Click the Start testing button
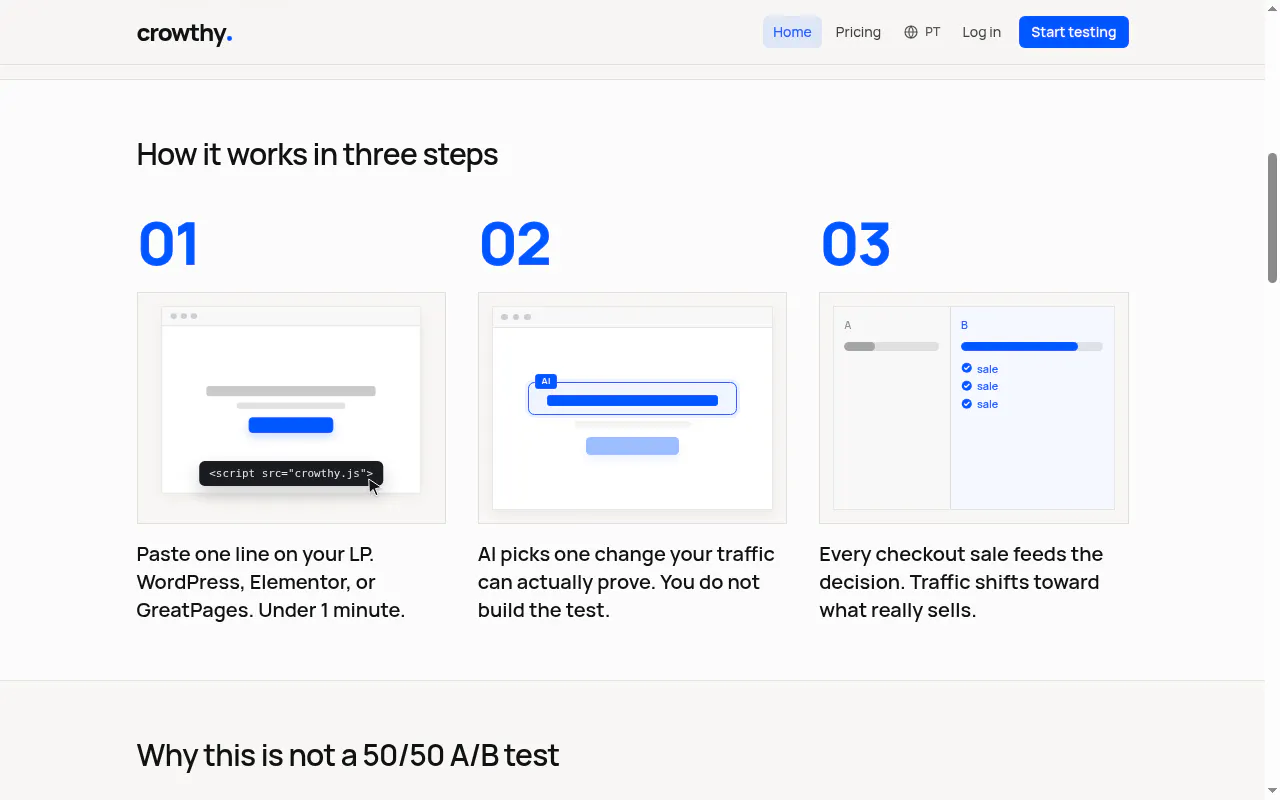The height and width of the screenshot is (800, 1280). pos(1073,32)
